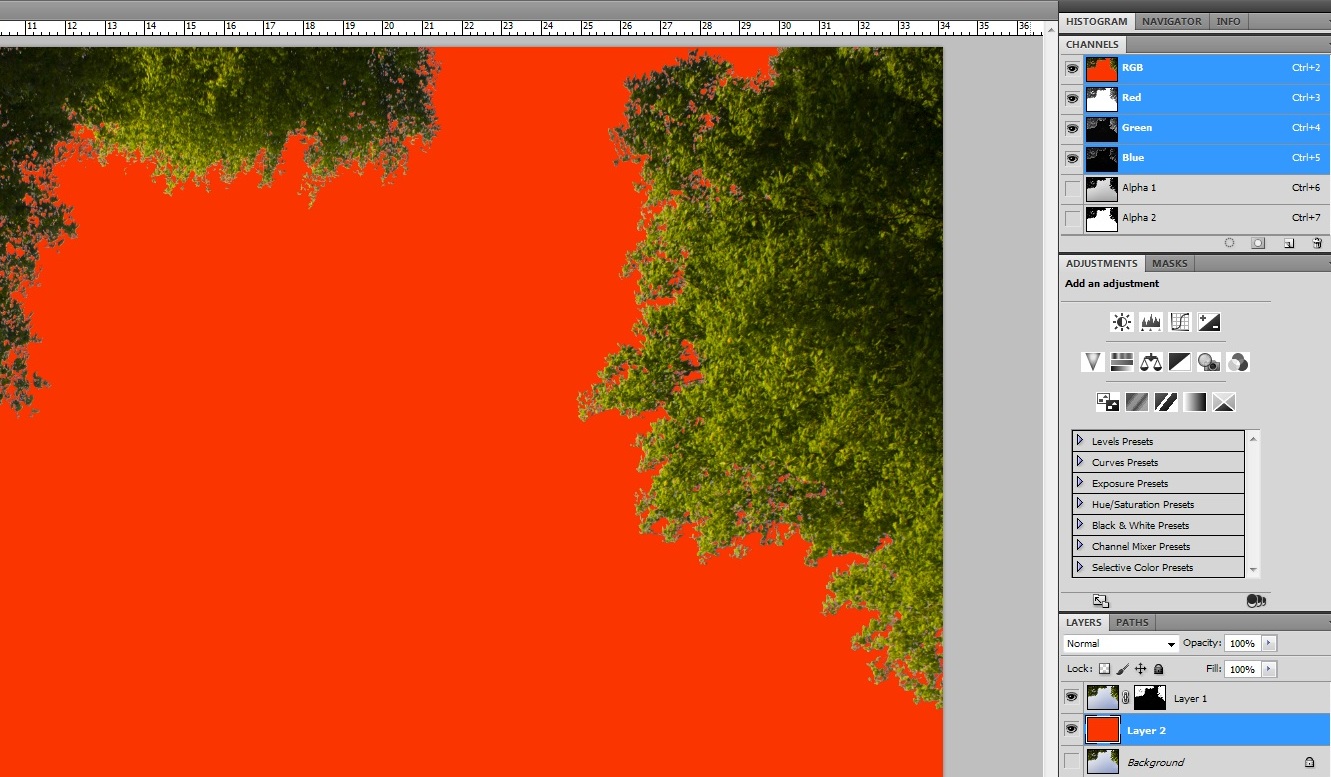
Task: Hide the RGB composite channel
Action: (1073, 68)
